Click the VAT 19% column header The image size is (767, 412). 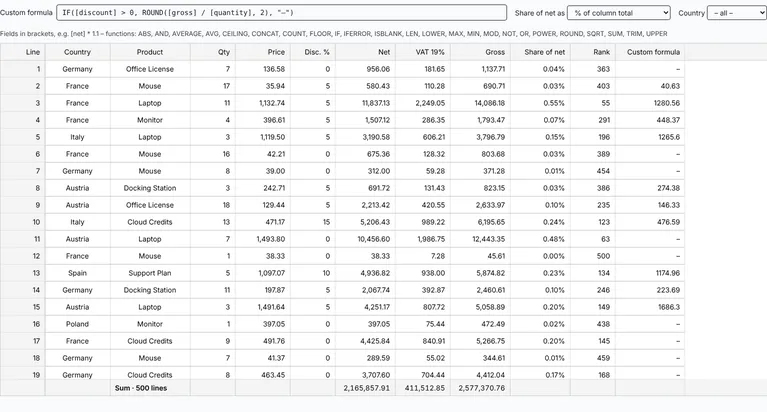[423, 52]
